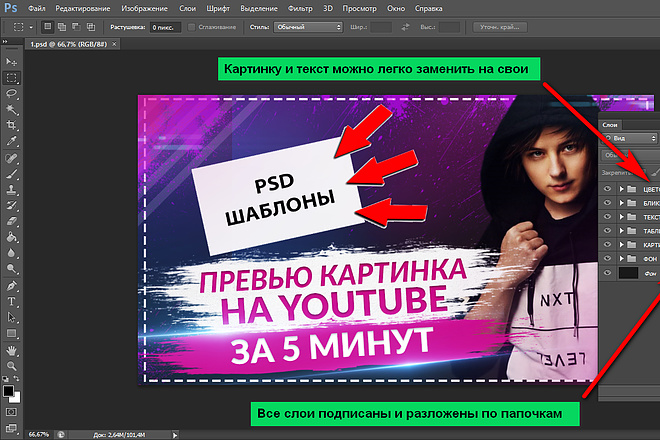
Task: Click the Растушевка input field
Action: 165,27
